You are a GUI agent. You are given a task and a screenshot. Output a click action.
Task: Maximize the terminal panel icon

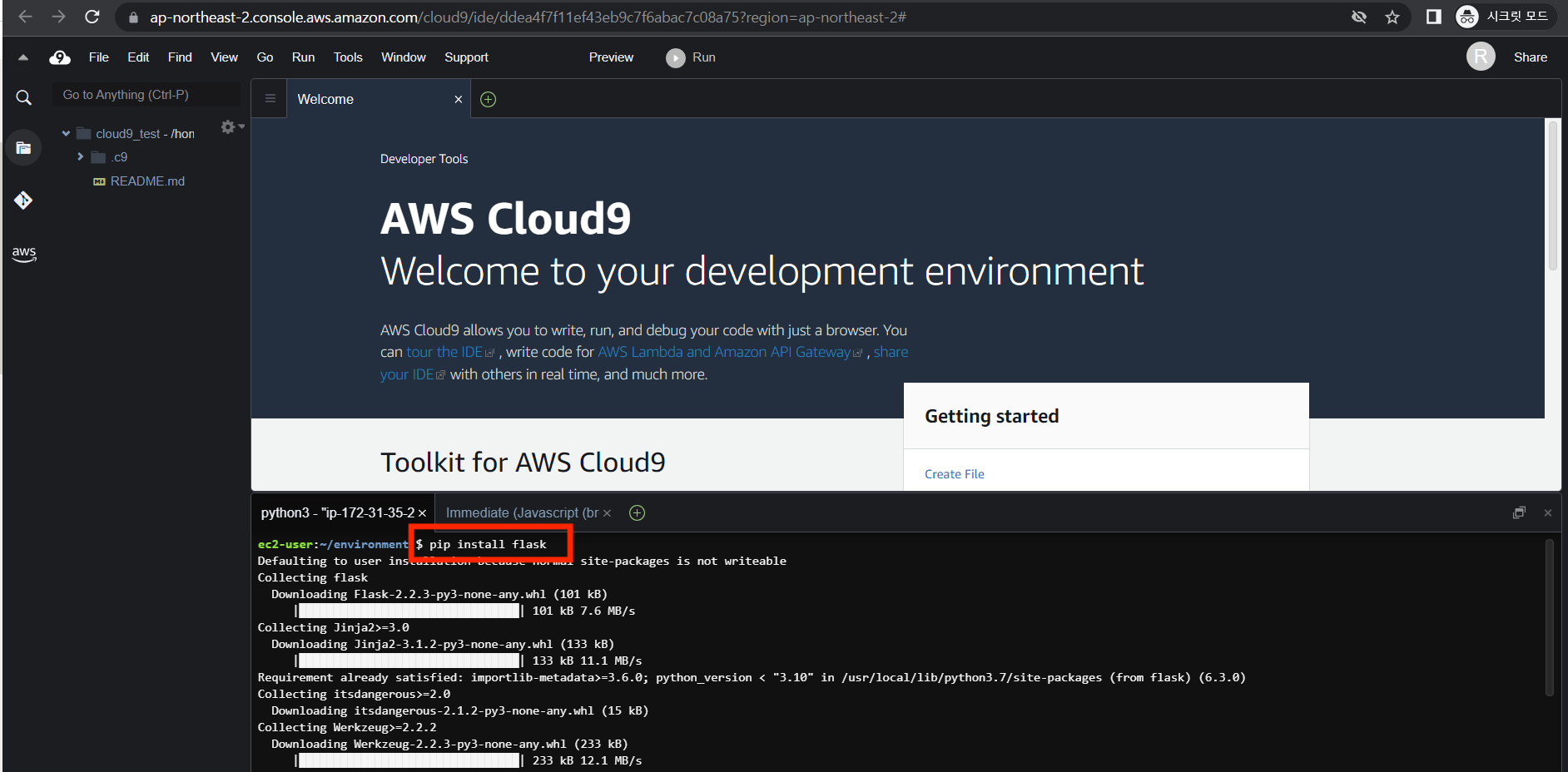click(1519, 512)
